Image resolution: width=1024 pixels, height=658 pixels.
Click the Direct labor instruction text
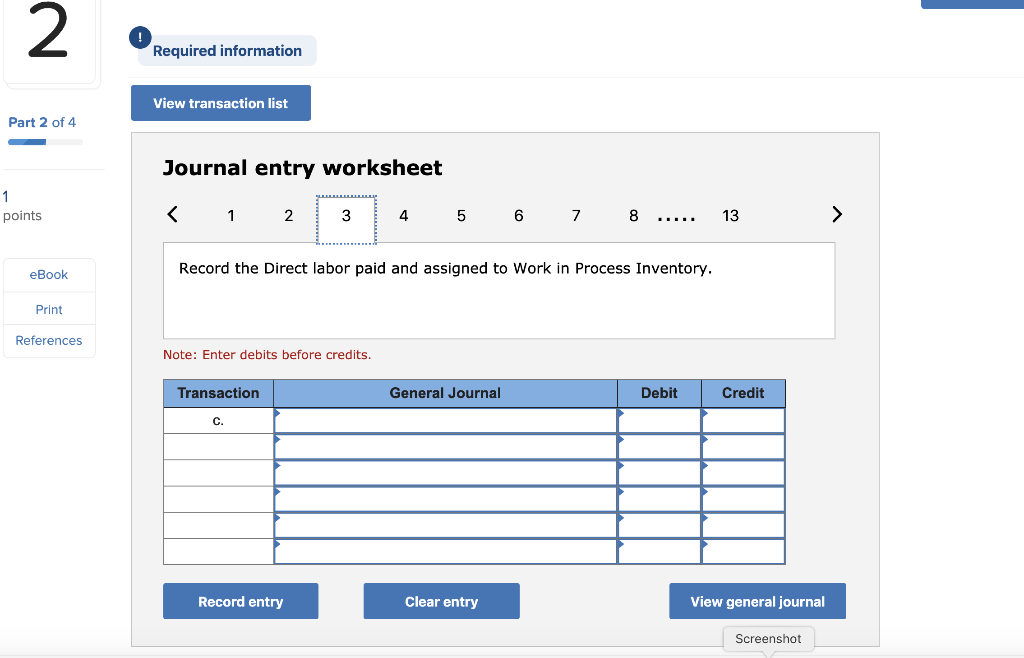pos(445,268)
